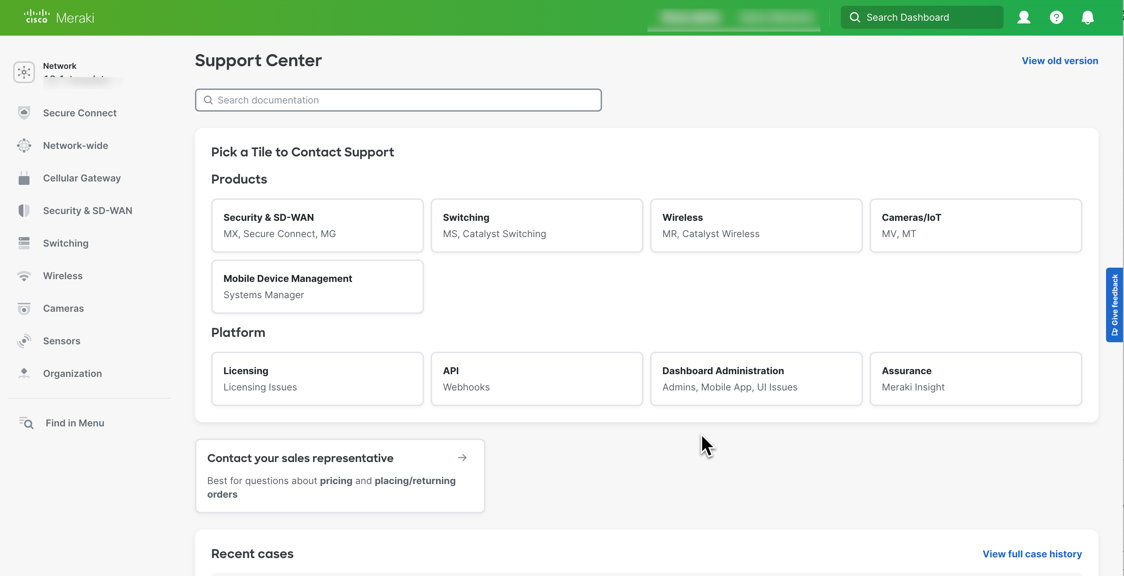Click the Search documentation field
The height and width of the screenshot is (576, 1124).
coord(398,100)
